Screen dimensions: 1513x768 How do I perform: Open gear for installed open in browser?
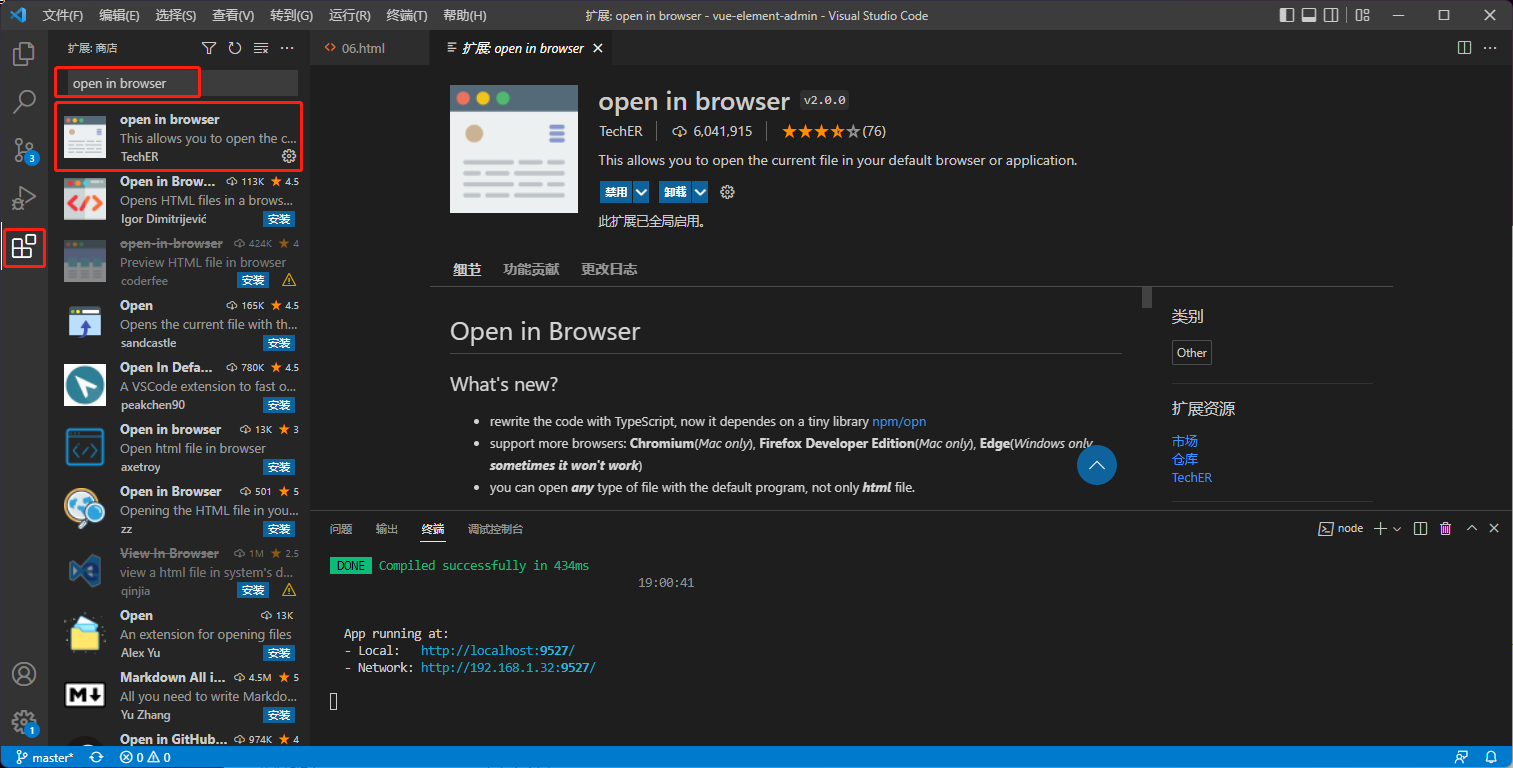(289, 156)
